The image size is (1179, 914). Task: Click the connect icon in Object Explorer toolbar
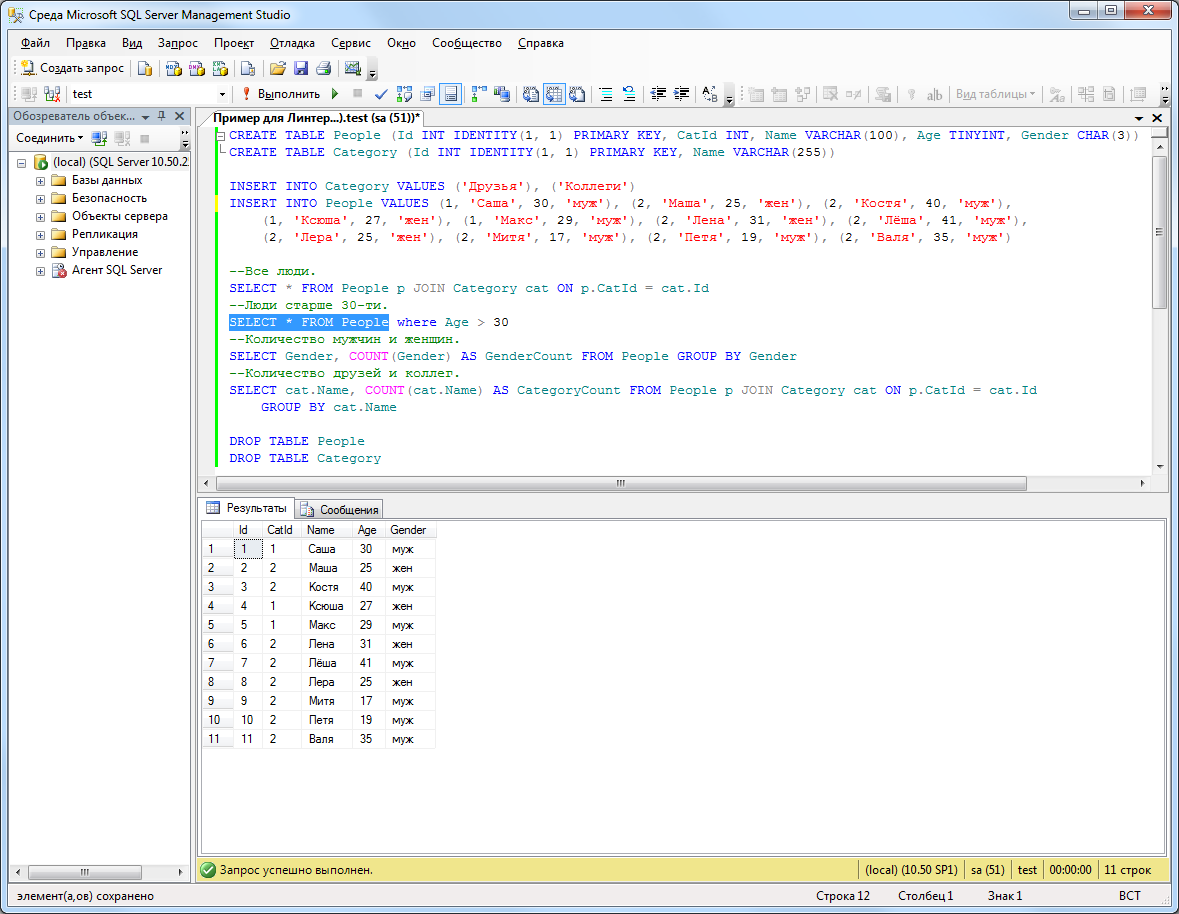[99, 138]
